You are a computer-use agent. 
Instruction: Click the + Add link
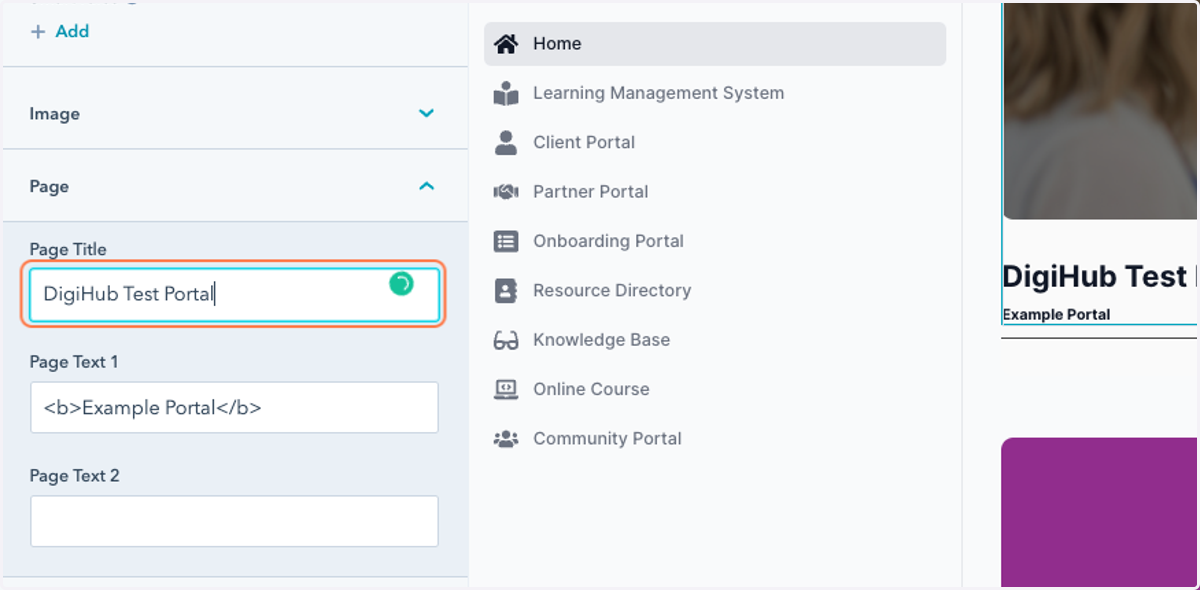coord(60,31)
